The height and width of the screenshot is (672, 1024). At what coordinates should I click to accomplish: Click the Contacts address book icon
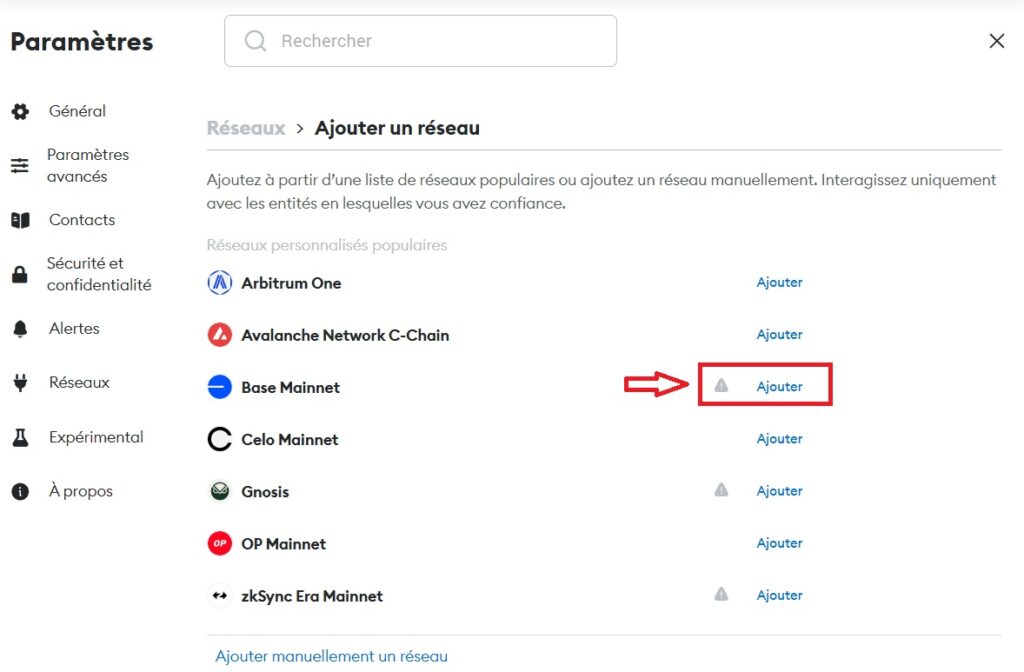coord(21,219)
